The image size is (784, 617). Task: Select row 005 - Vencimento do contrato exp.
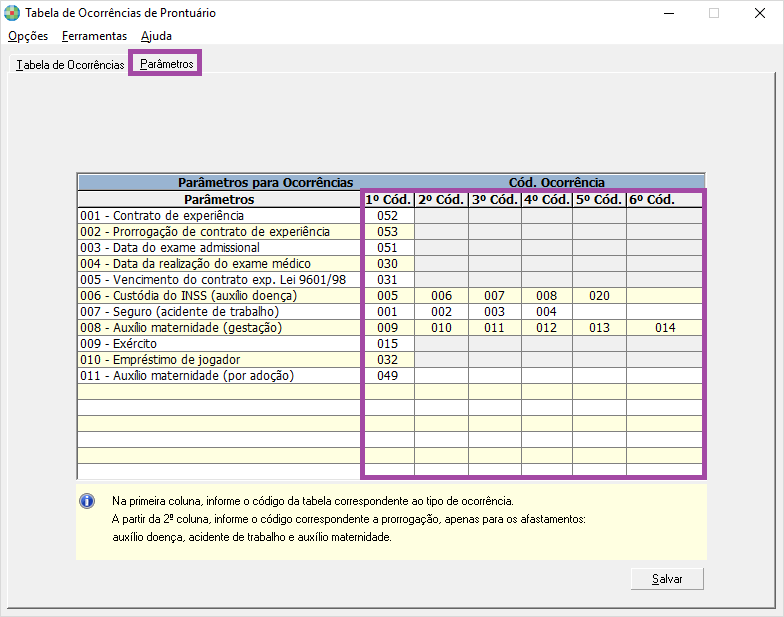(219, 280)
